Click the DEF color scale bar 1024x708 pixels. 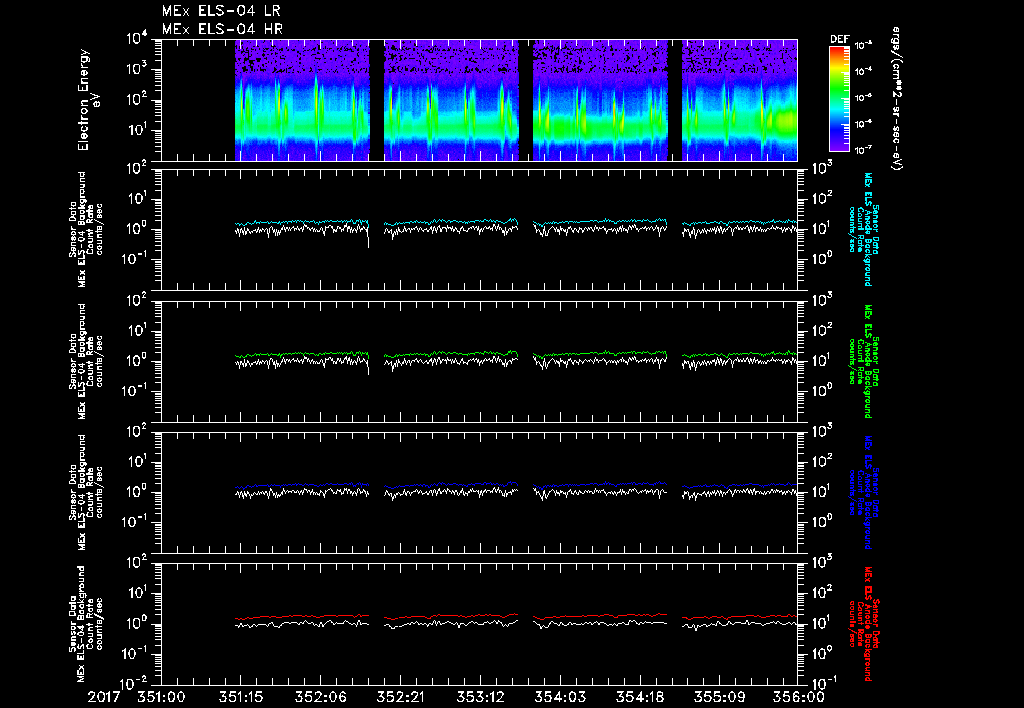(840, 99)
